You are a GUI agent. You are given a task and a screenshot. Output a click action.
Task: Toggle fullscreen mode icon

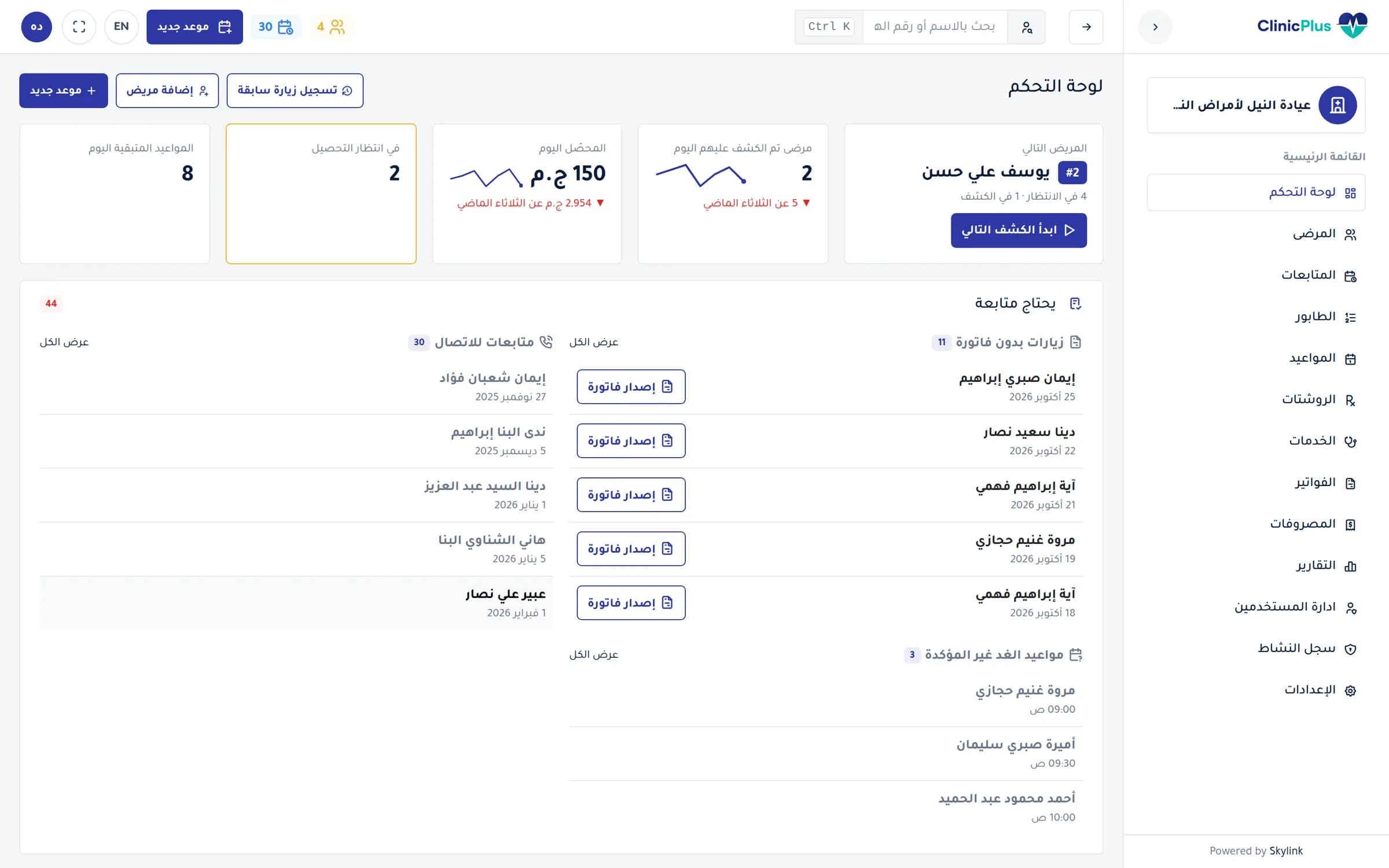coord(79,27)
